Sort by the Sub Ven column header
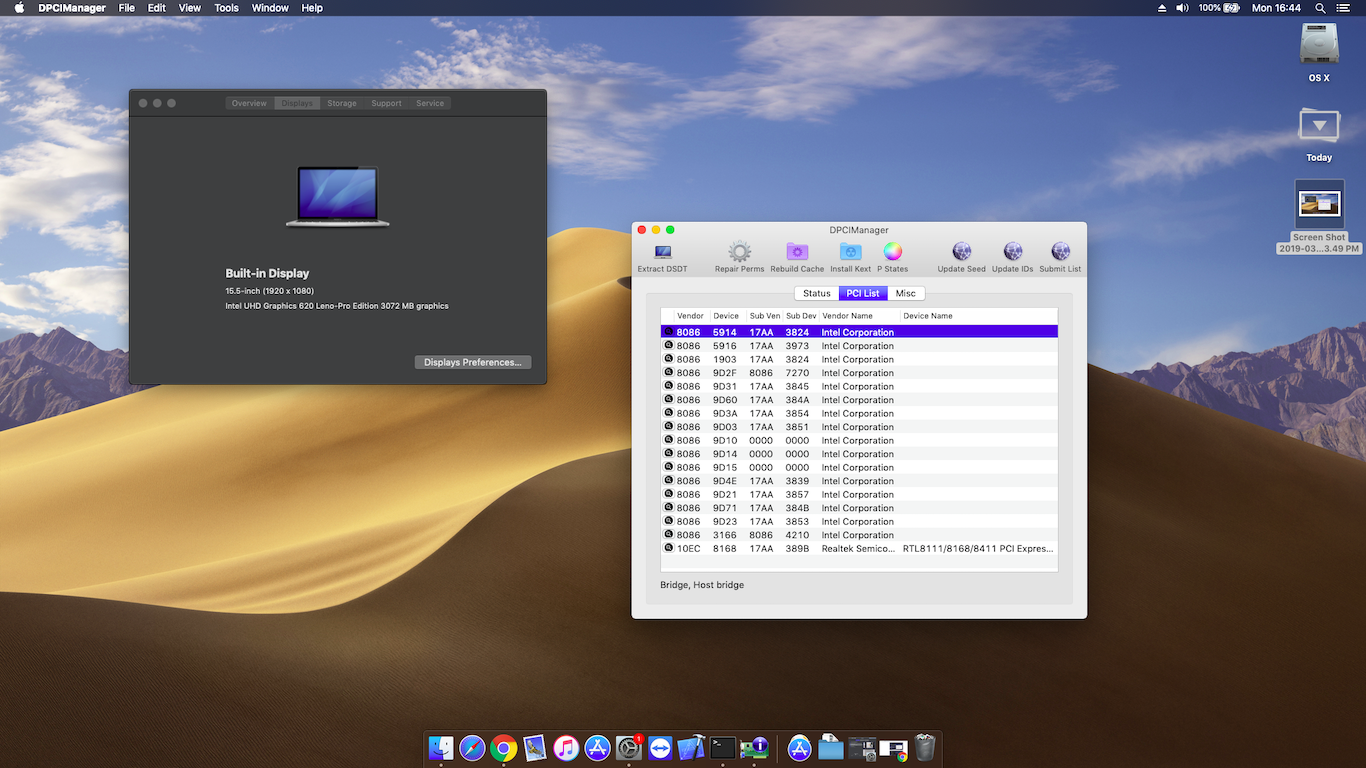This screenshot has height=768, width=1366. pos(764,316)
